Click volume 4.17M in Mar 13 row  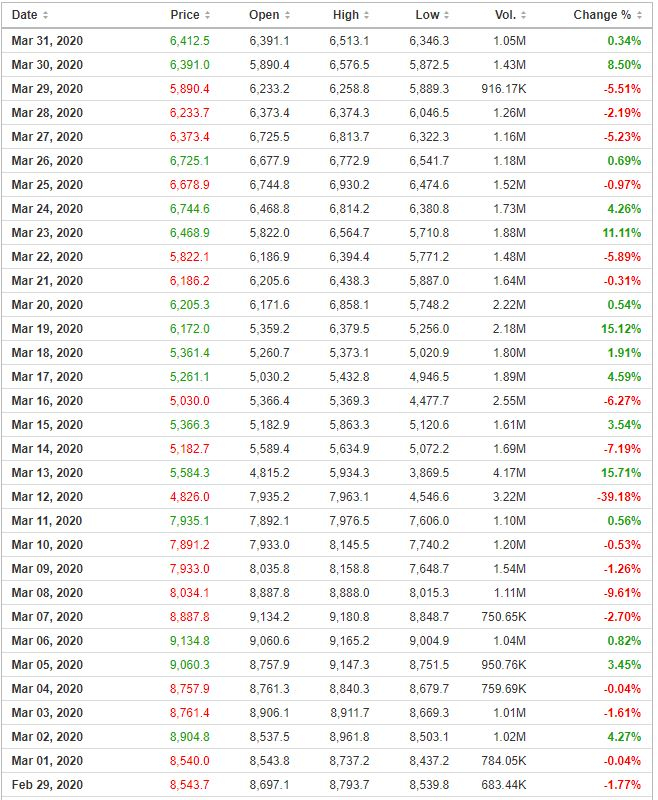pos(509,473)
